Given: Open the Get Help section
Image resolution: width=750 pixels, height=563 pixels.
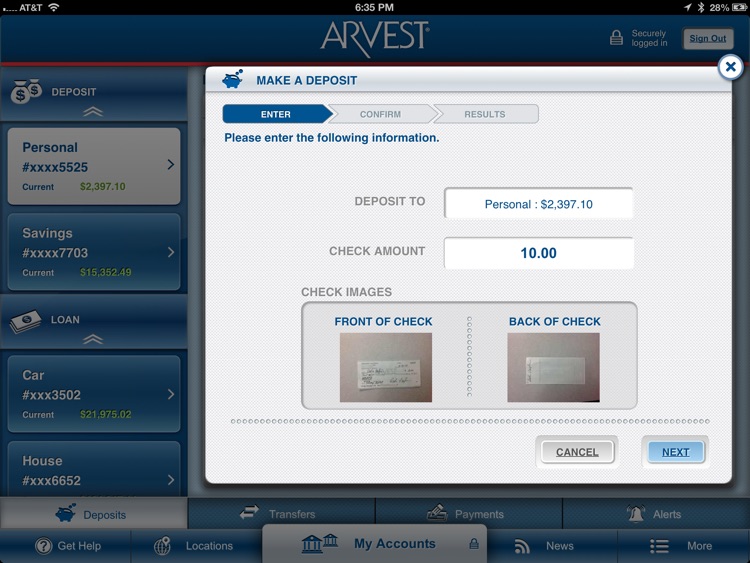Looking at the screenshot, I should coord(65,546).
